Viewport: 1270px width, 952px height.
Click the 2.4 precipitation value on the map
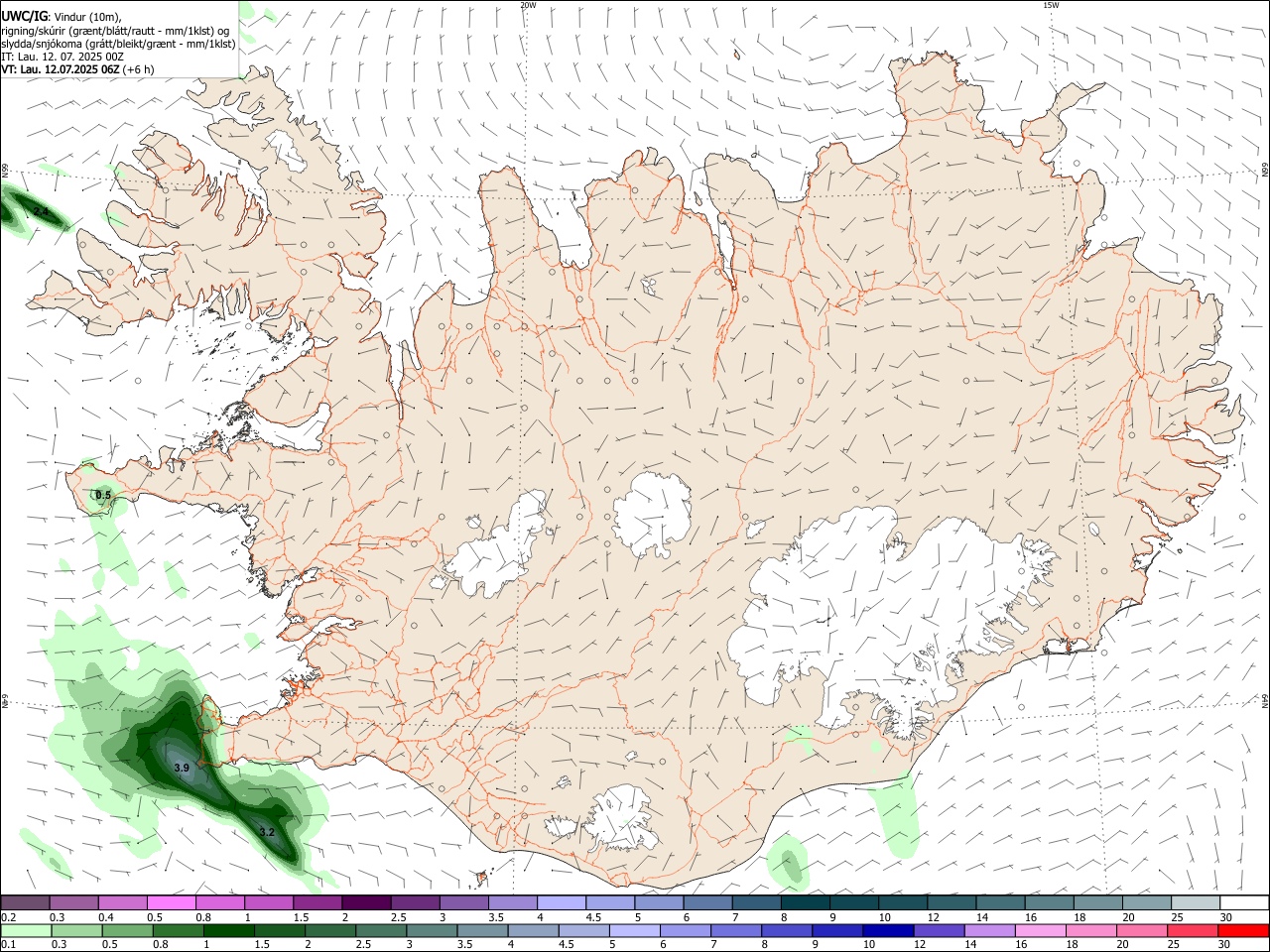point(41,212)
